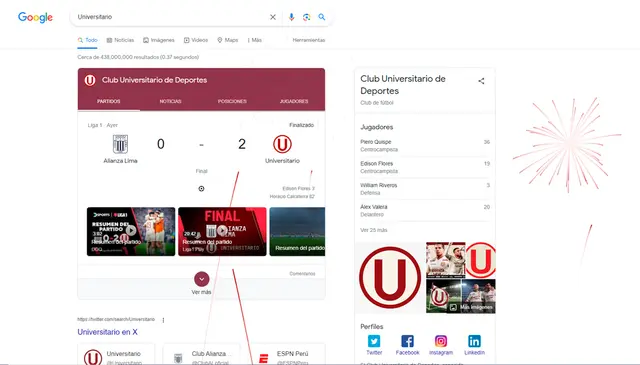Expand match details with Ver más arrow

point(201,279)
